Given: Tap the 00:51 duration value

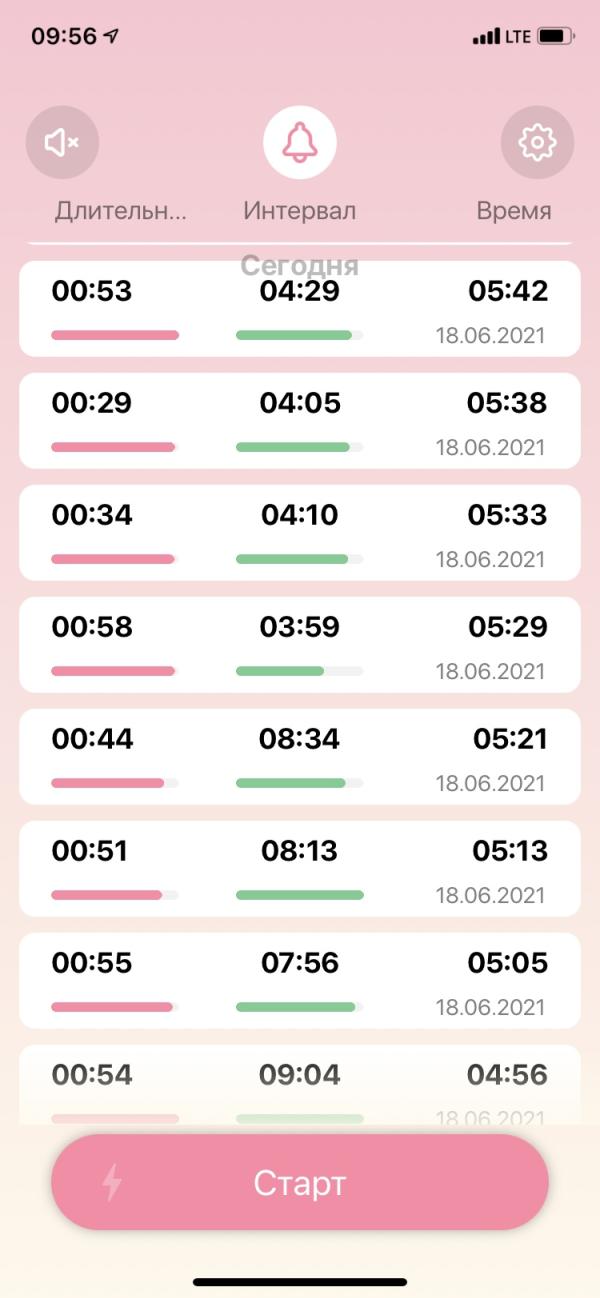Looking at the screenshot, I should click(90, 851).
